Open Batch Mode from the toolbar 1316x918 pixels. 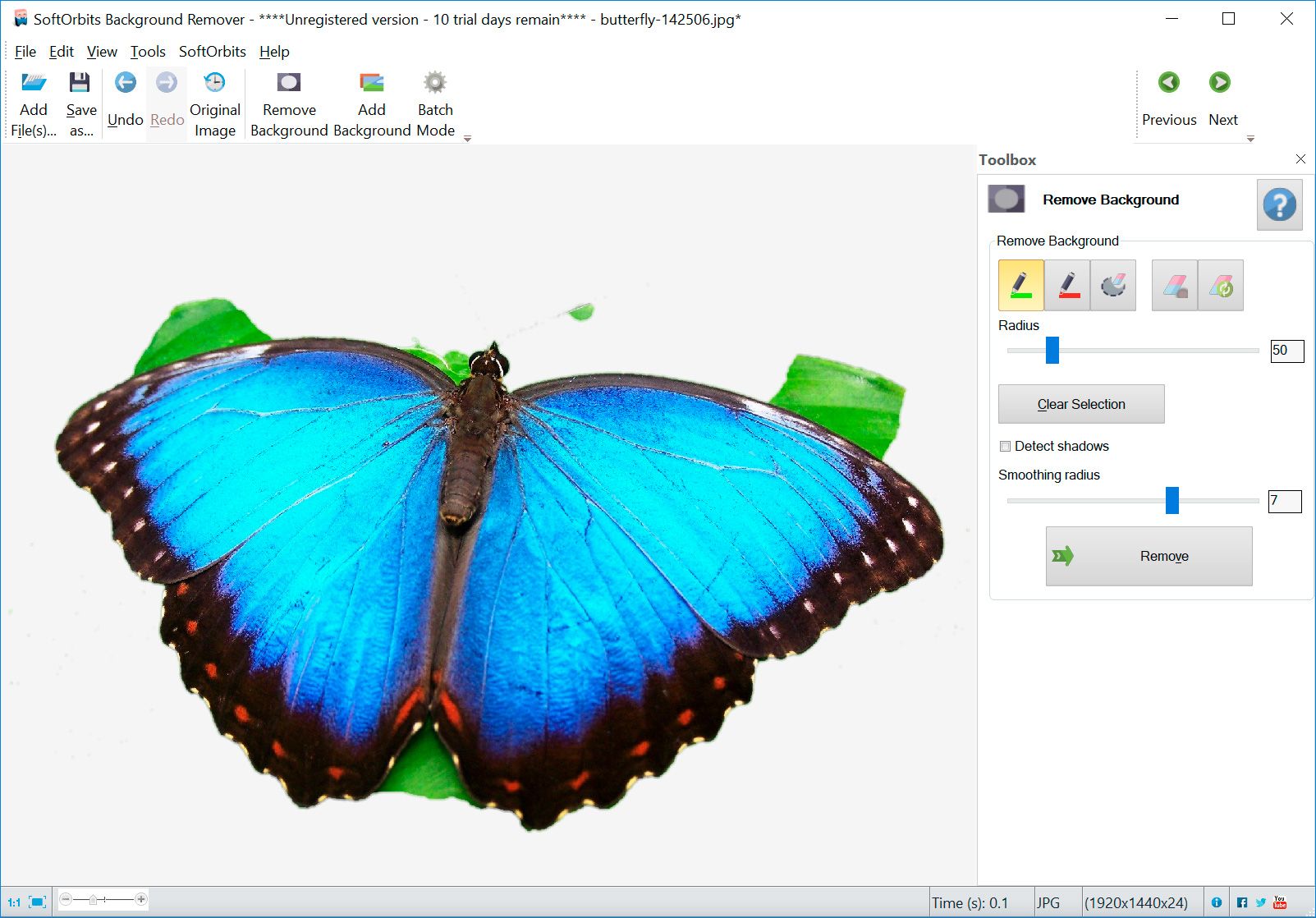coord(435,99)
